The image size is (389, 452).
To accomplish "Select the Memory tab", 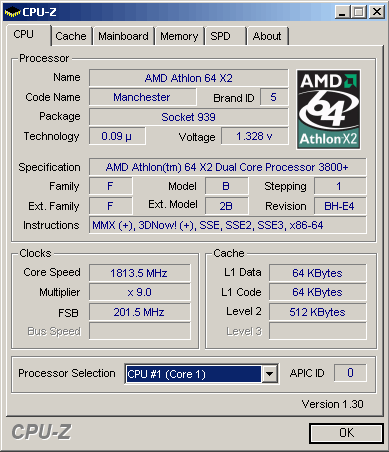I will [x=179, y=36].
